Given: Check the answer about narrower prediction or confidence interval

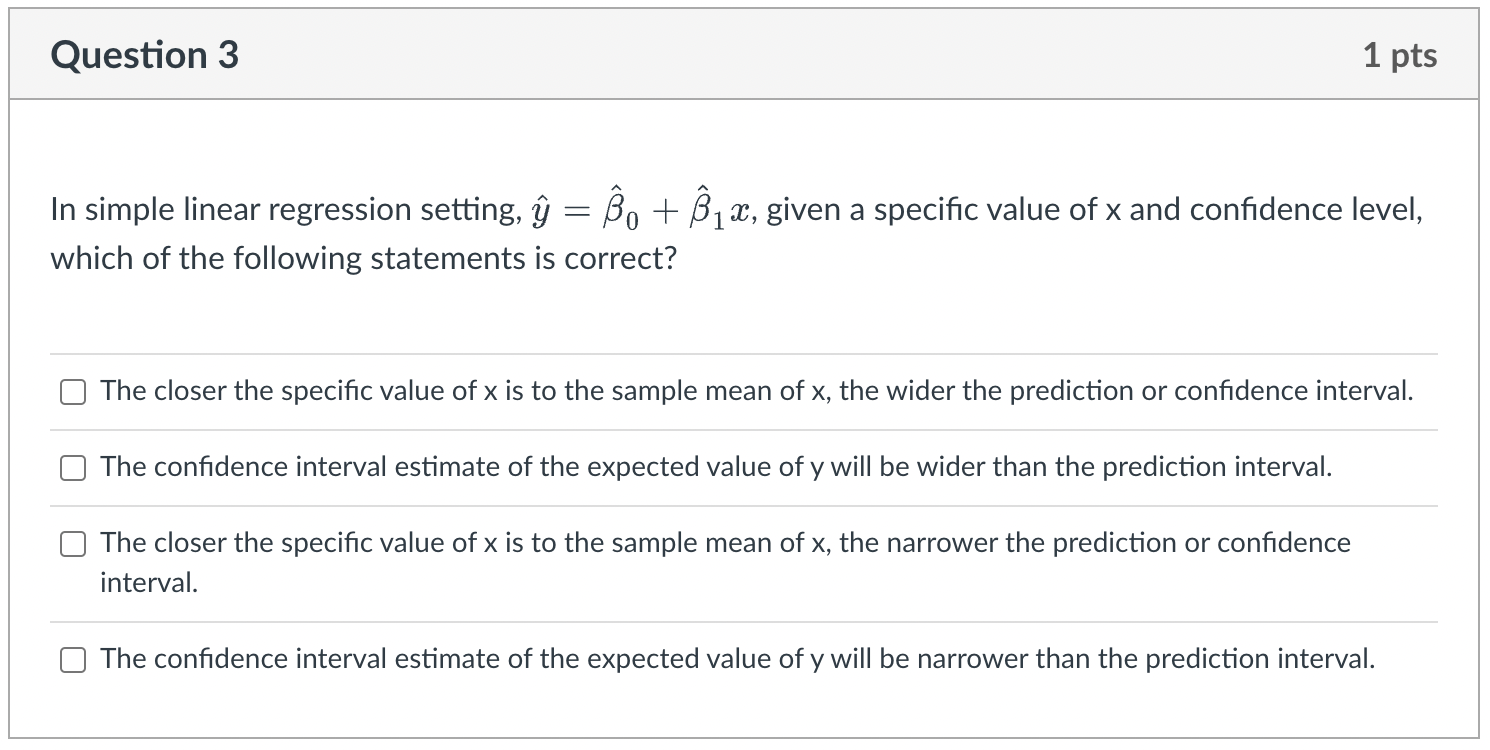Looking at the screenshot, I should pyautogui.click(x=72, y=544).
